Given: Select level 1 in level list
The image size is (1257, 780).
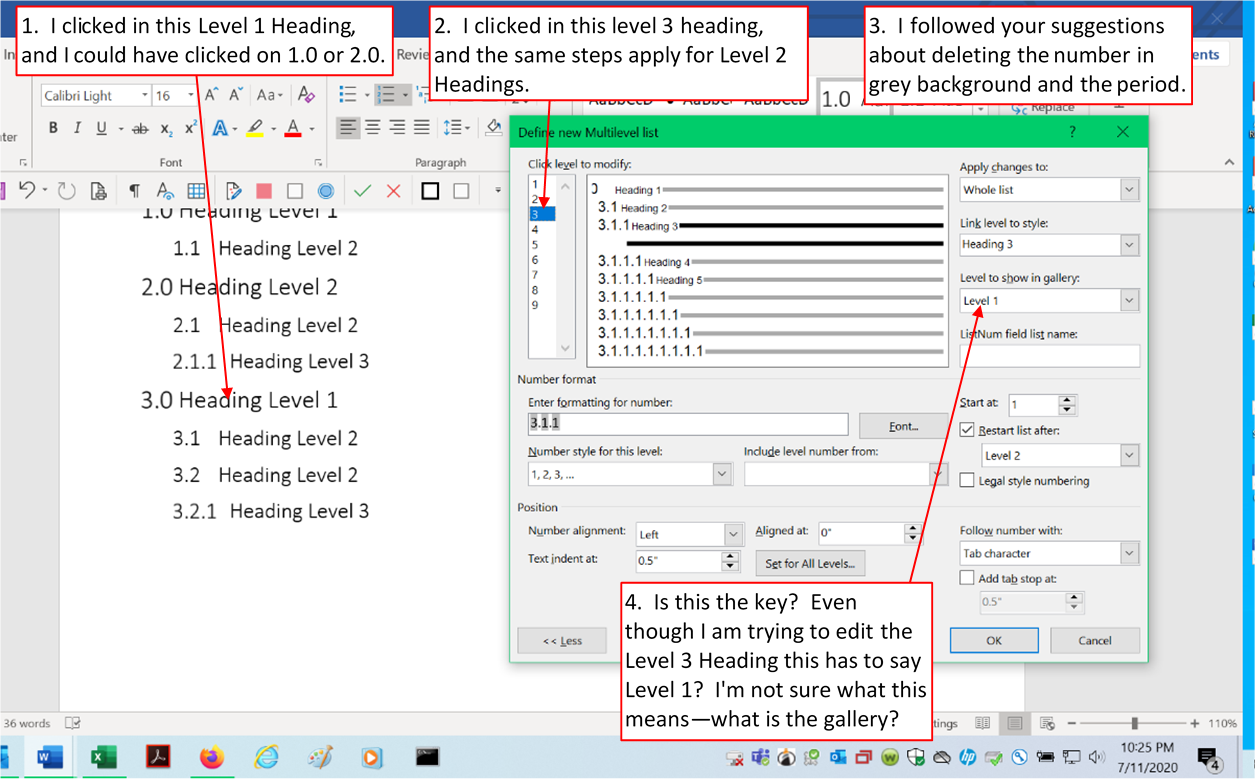Looking at the screenshot, I should (x=535, y=184).
